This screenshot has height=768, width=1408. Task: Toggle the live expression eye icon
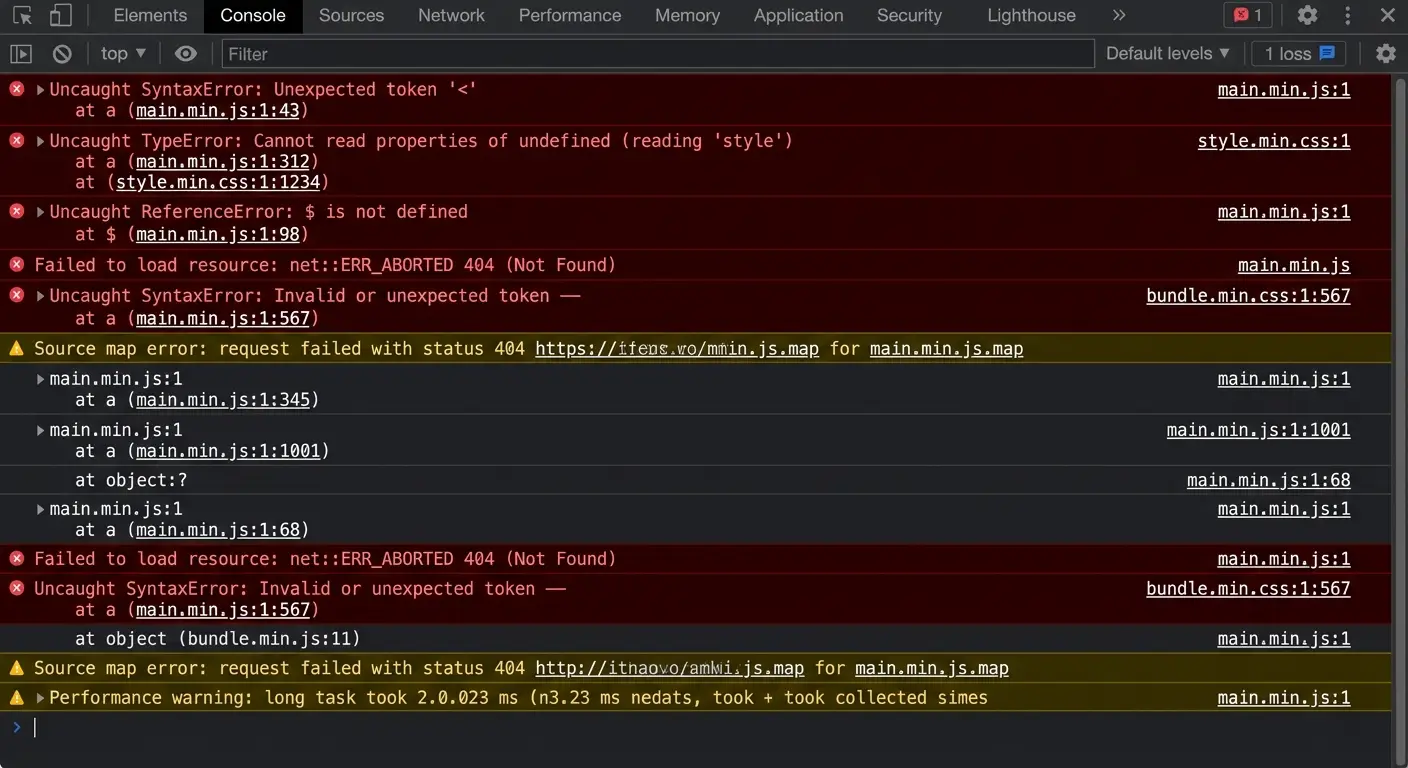coord(186,54)
